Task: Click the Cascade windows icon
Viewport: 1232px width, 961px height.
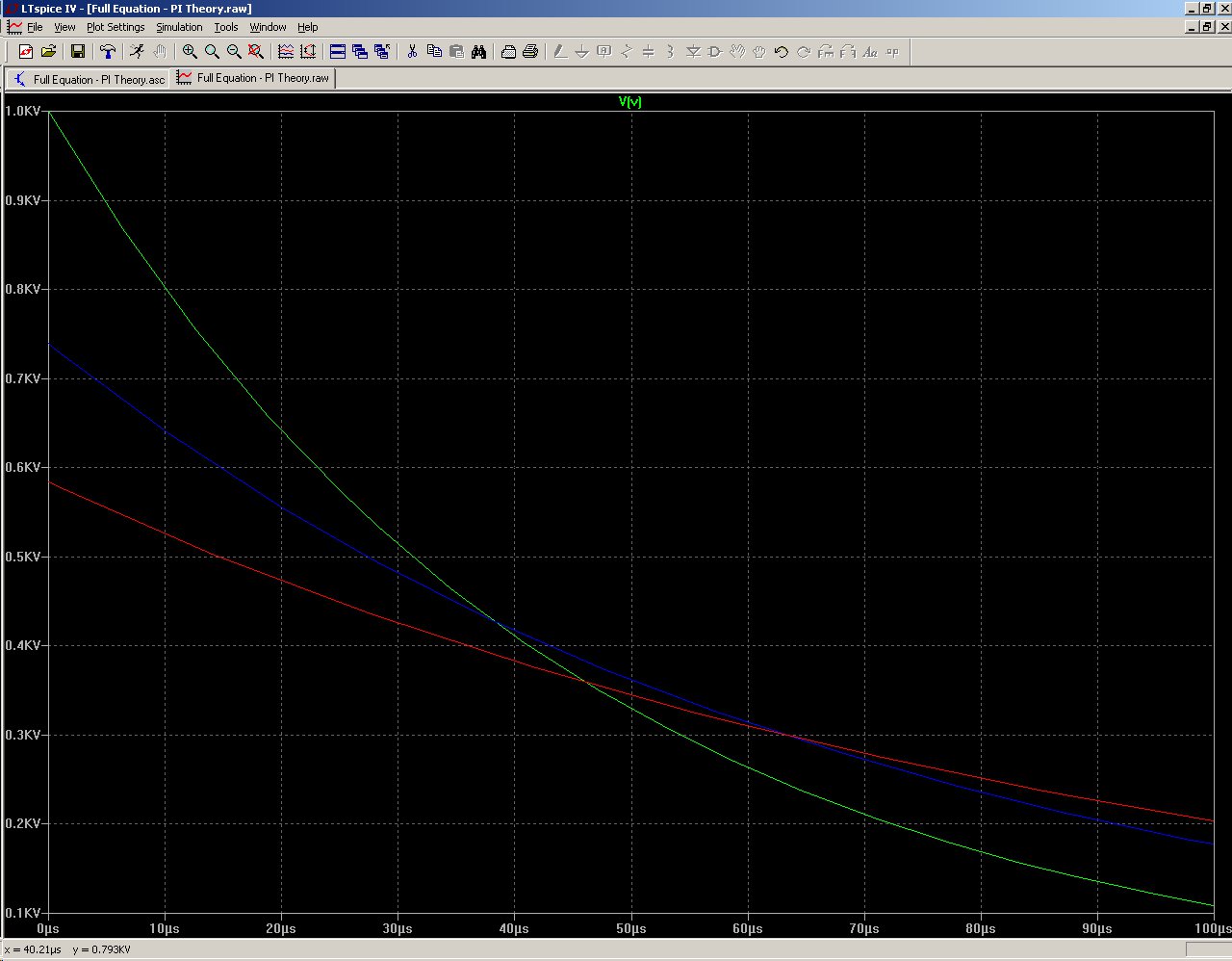Action: point(360,52)
